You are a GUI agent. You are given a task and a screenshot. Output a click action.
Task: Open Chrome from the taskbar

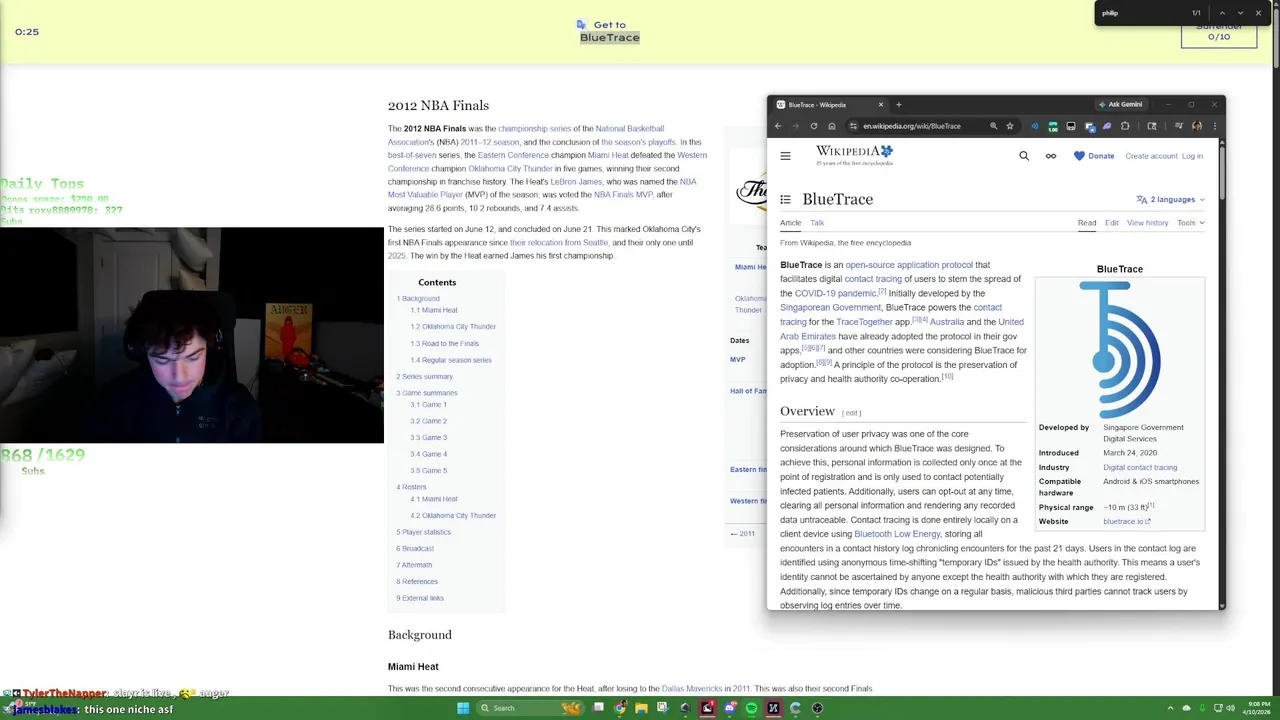pos(620,708)
